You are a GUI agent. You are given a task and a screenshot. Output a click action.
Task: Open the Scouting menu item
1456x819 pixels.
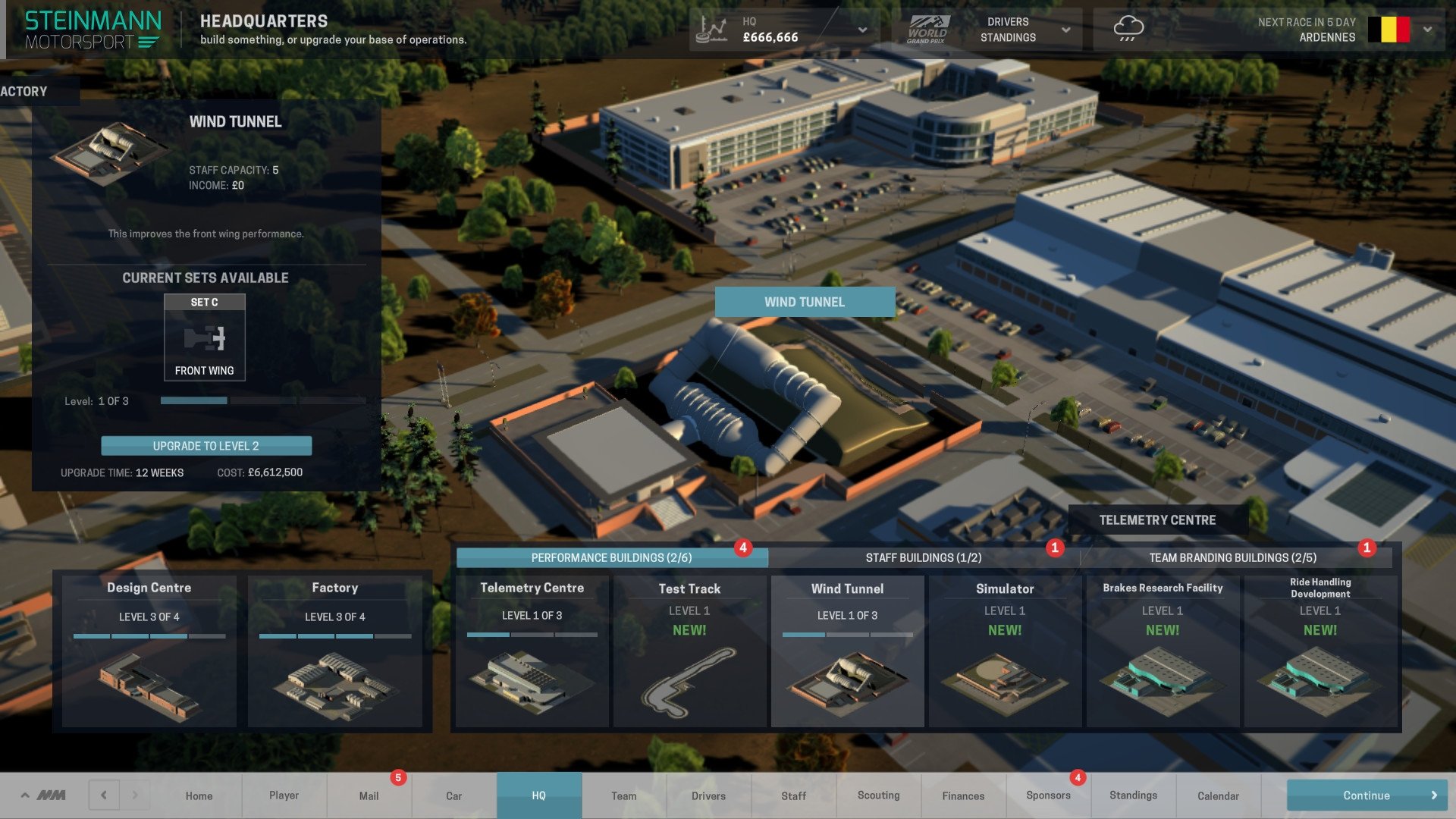pos(878,794)
